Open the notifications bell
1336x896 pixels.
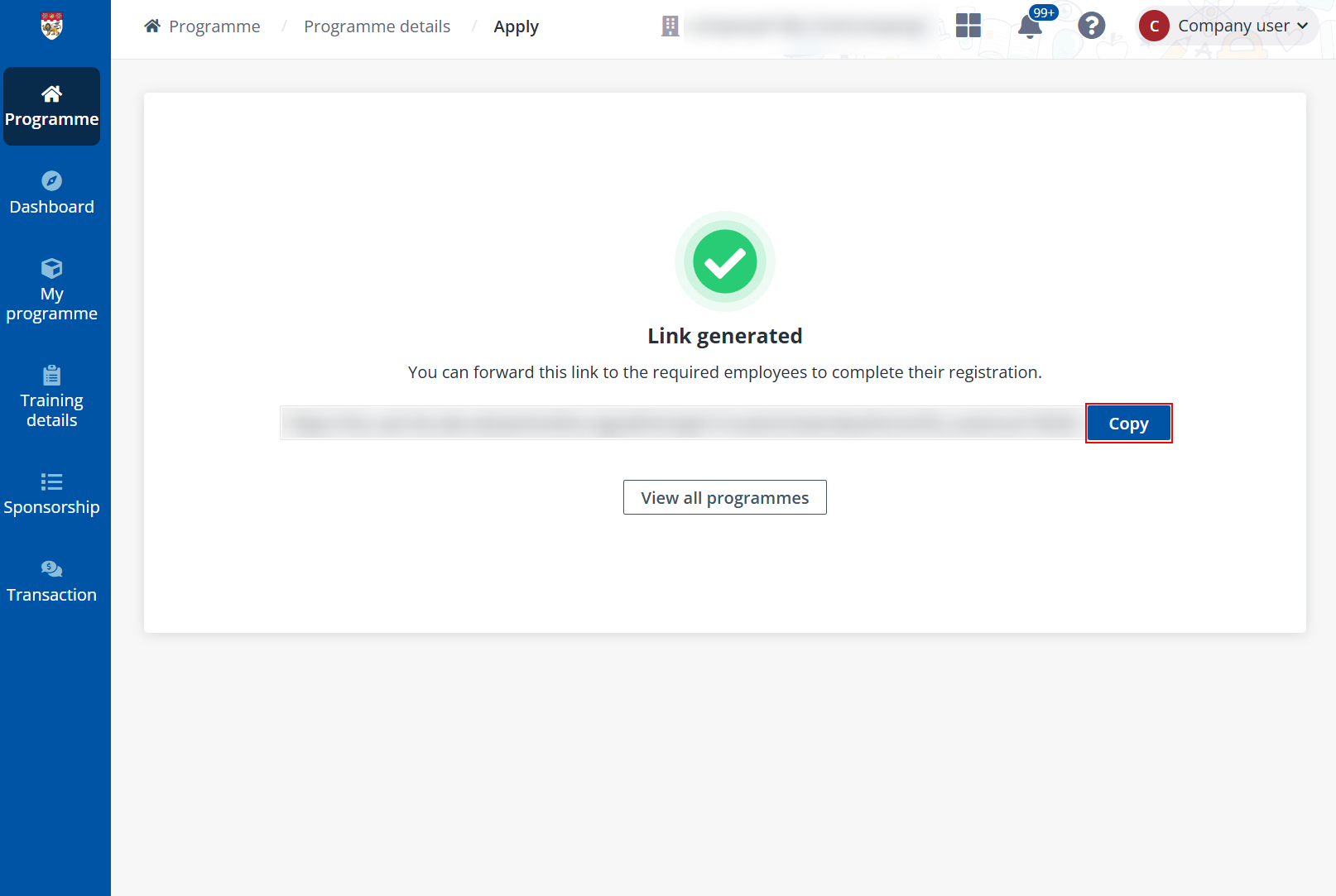(1030, 26)
